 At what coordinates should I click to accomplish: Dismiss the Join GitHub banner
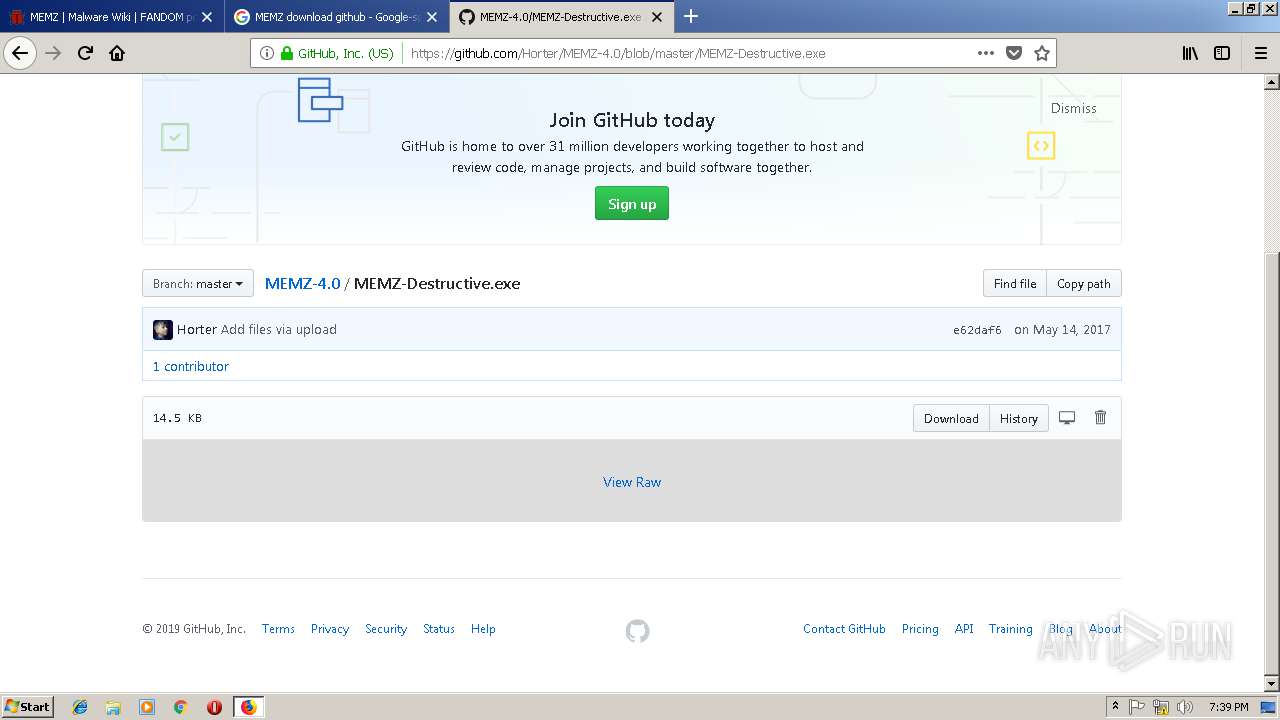point(1073,108)
